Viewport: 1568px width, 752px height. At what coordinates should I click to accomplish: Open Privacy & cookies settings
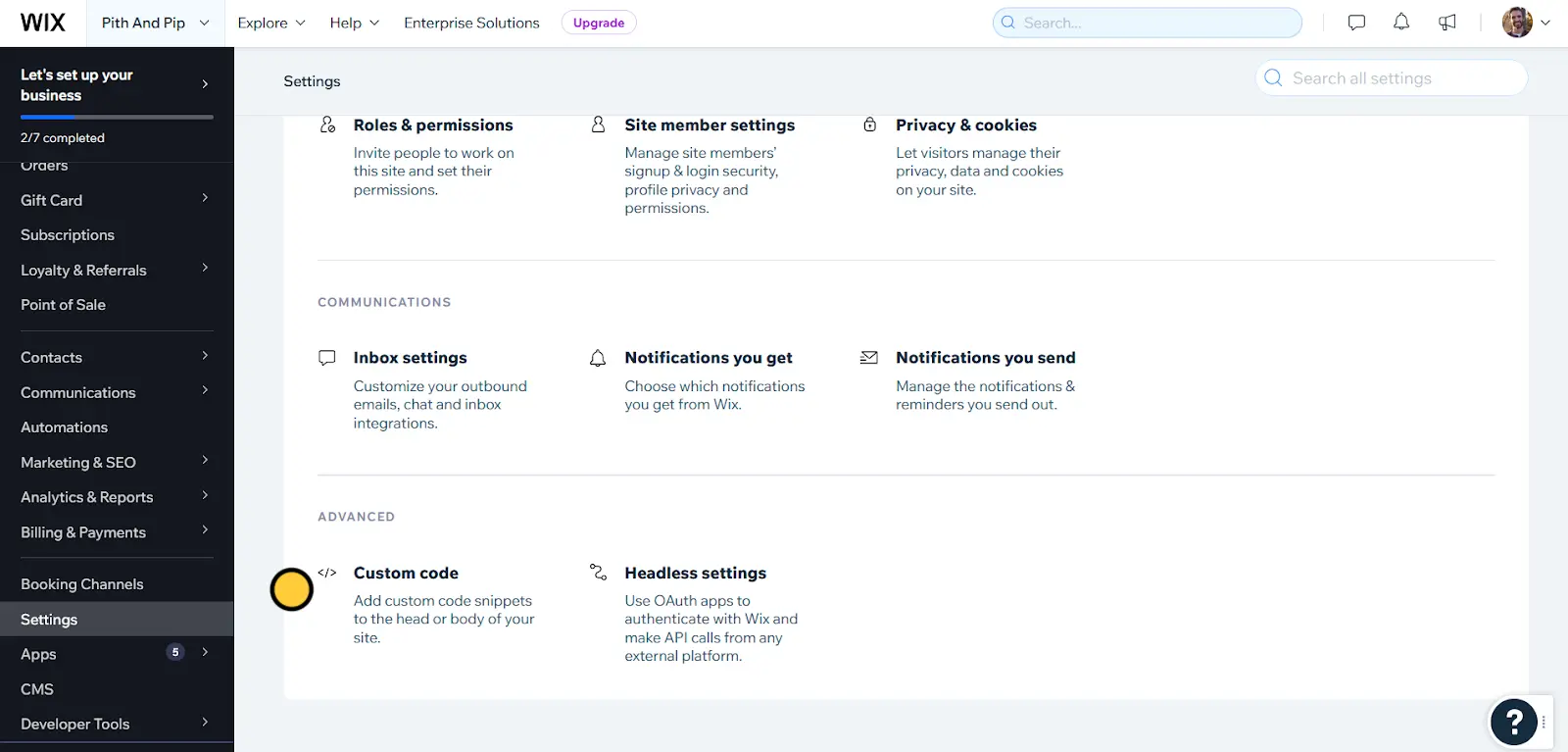tap(966, 125)
